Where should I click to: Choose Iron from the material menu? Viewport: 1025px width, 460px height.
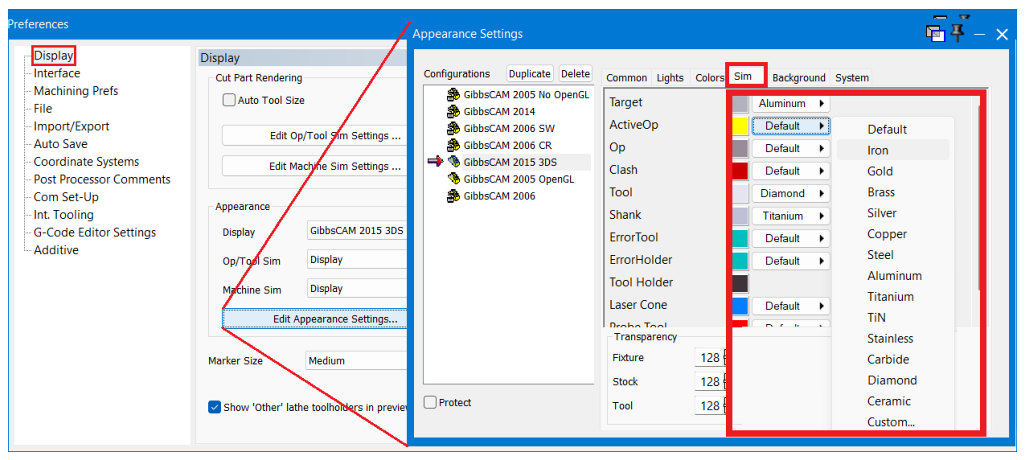coord(893,150)
